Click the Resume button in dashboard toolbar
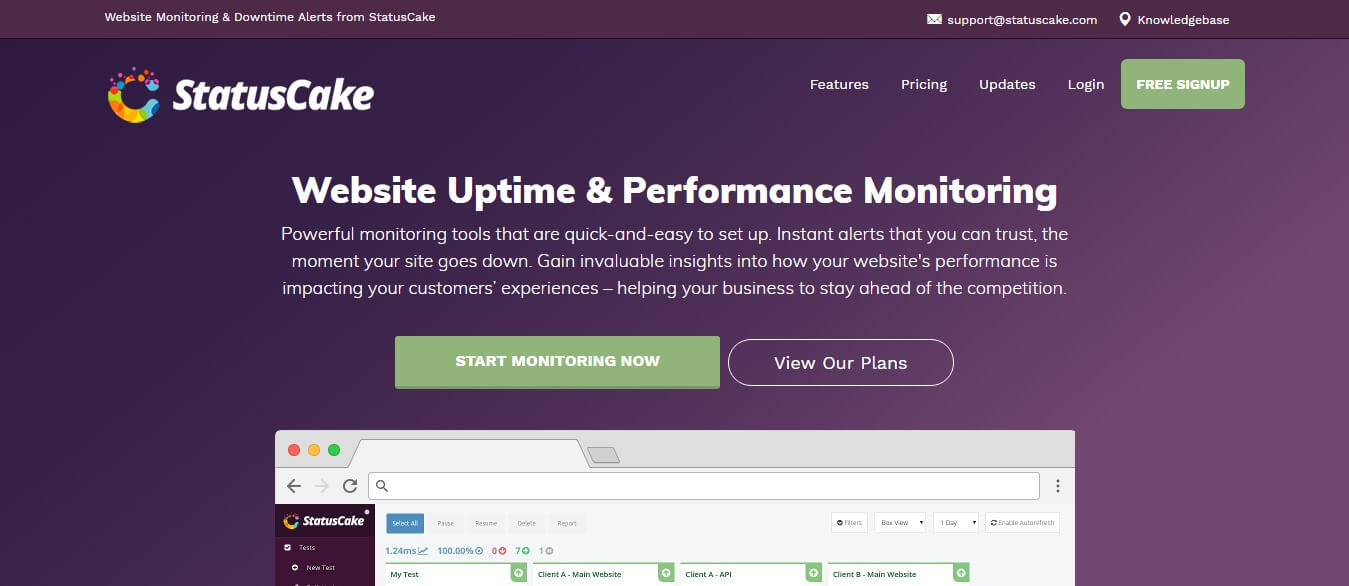The image size is (1349, 586). coord(486,523)
